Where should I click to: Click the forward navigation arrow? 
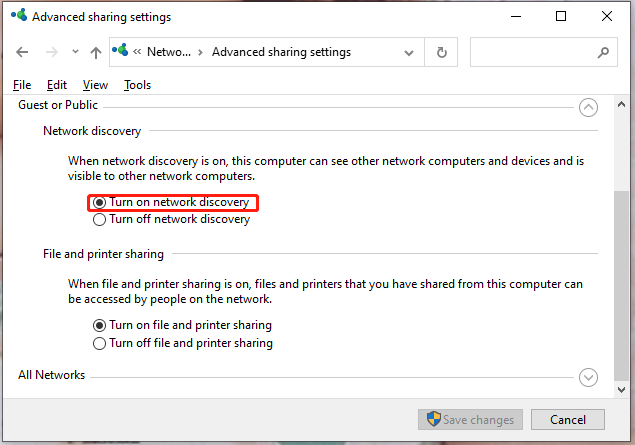[52, 52]
